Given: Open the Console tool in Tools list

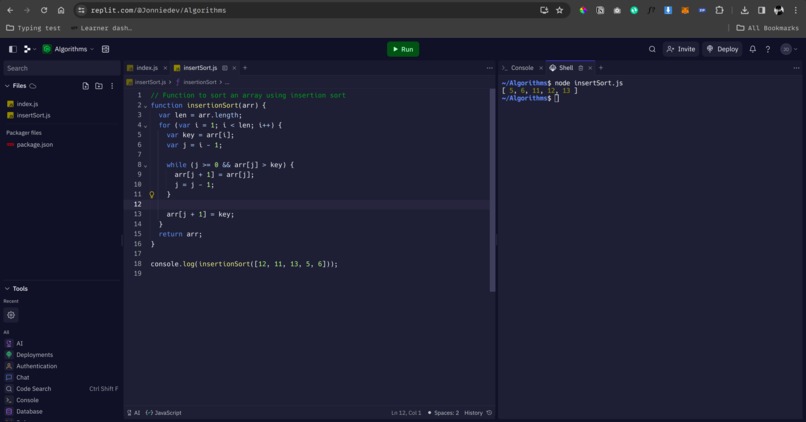Looking at the screenshot, I should point(27,400).
